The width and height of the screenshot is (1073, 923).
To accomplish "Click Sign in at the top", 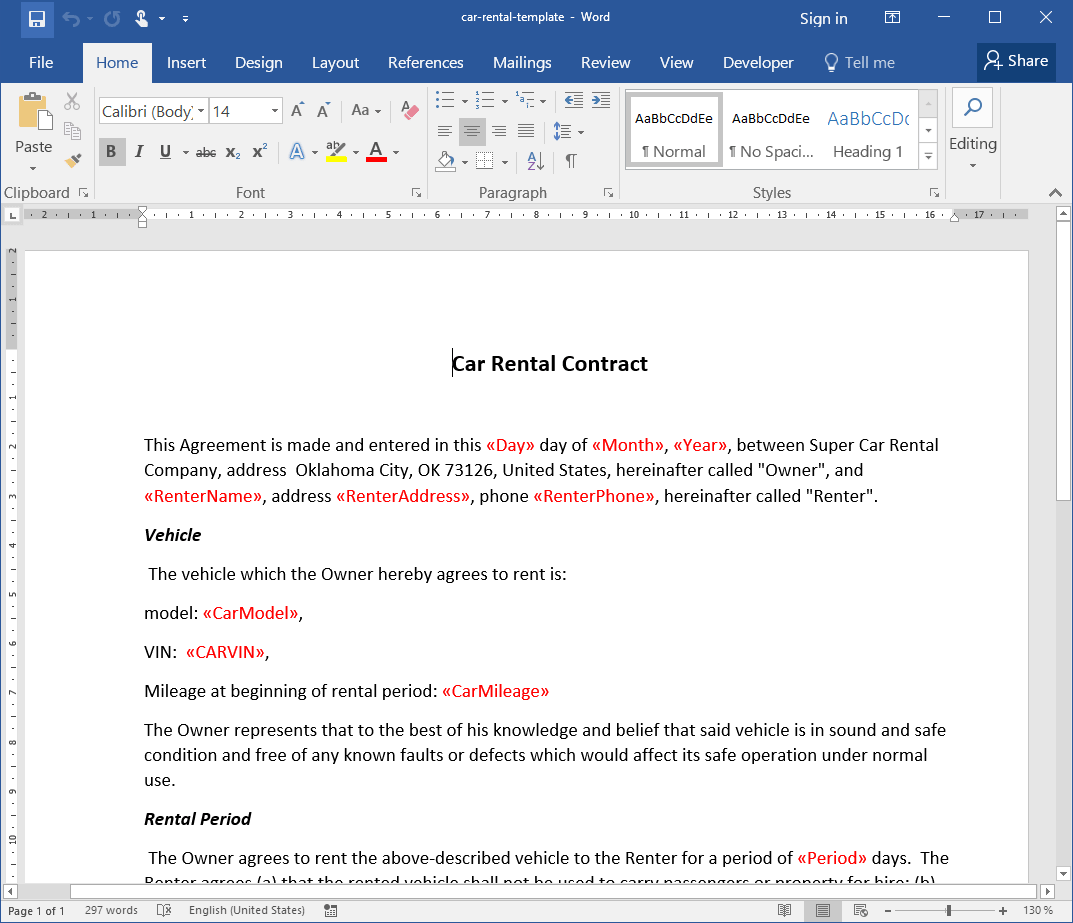I will (x=823, y=18).
